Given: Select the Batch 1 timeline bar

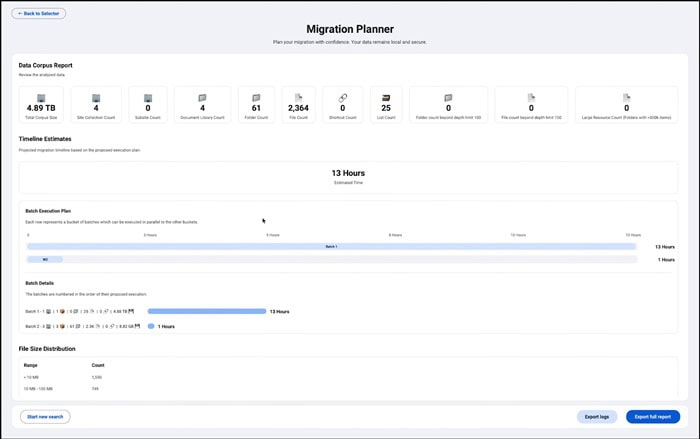Looking at the screenshot, I should tap(331, 247).
